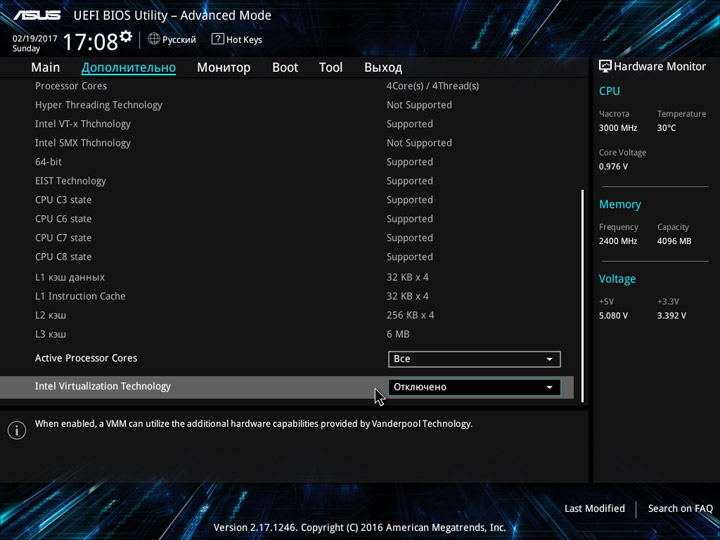The image size is (720, 540).
Task: Select the Выход tab
Action: [x=383, y=68]
